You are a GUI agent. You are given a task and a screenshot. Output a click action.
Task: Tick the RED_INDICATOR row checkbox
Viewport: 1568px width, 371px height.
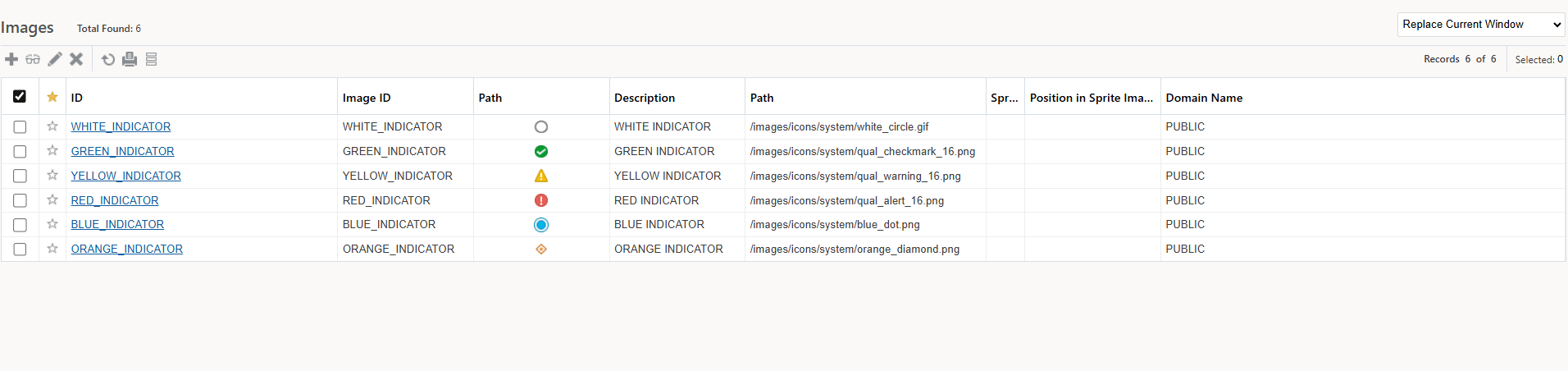[x=20, y=201]
